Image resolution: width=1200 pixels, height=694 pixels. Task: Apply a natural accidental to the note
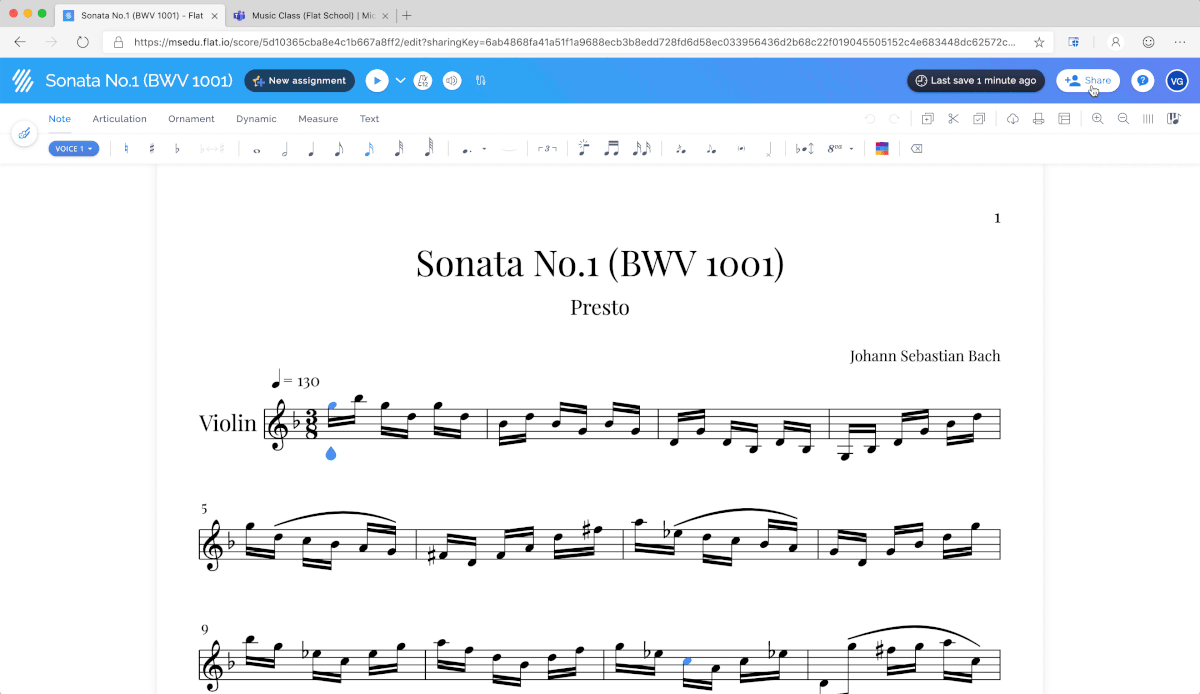coord(126,149)
